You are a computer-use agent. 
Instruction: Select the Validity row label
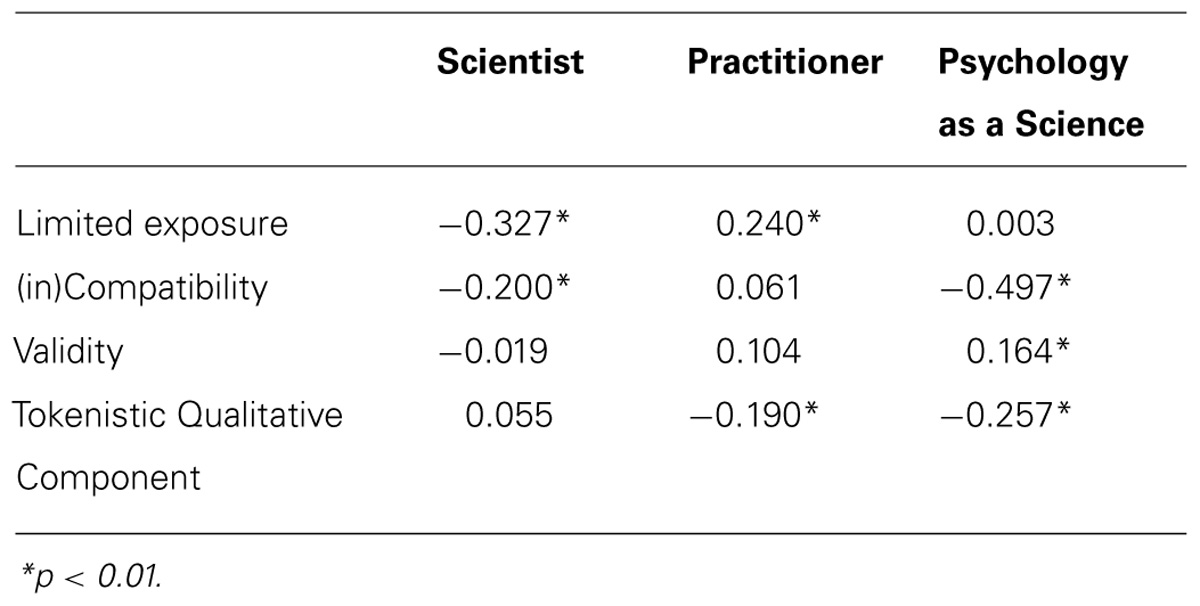tap(68, 351)
